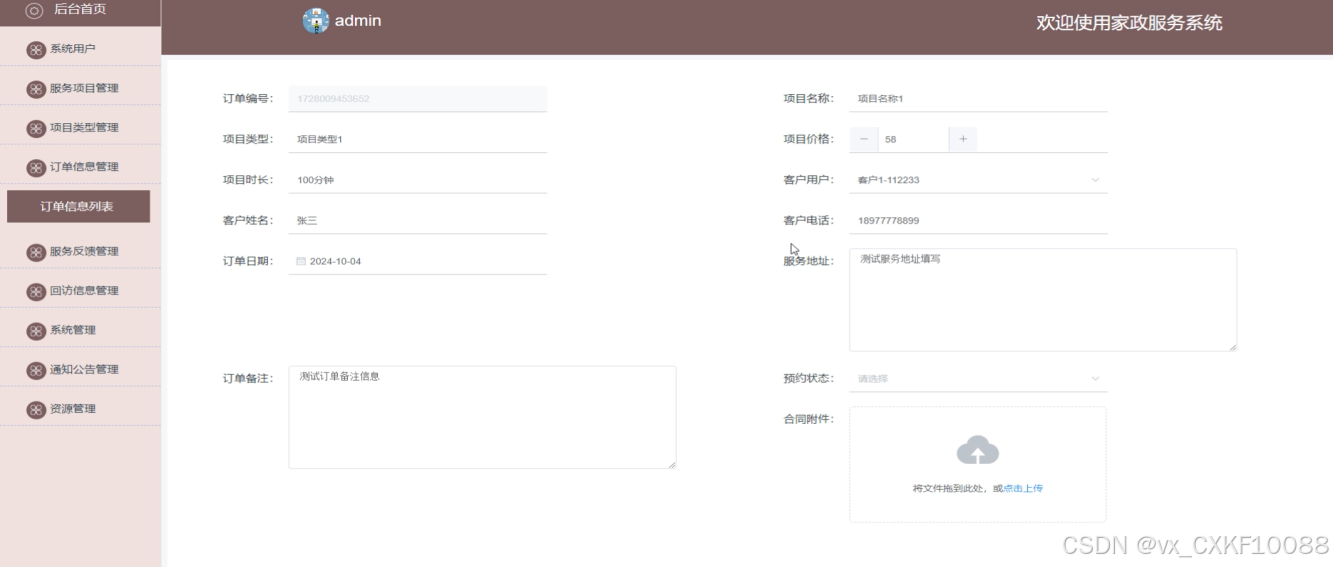Screen dimensions: 1333x567
Task: Open the 预约状态 dropdown
Action: click(978, 379)
